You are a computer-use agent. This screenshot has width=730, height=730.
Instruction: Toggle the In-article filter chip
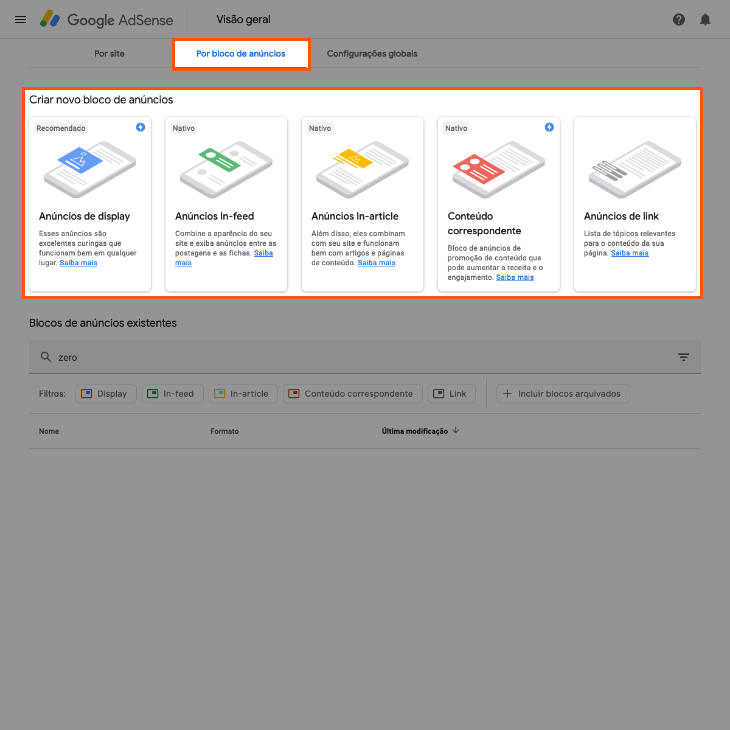pos(243,394)
